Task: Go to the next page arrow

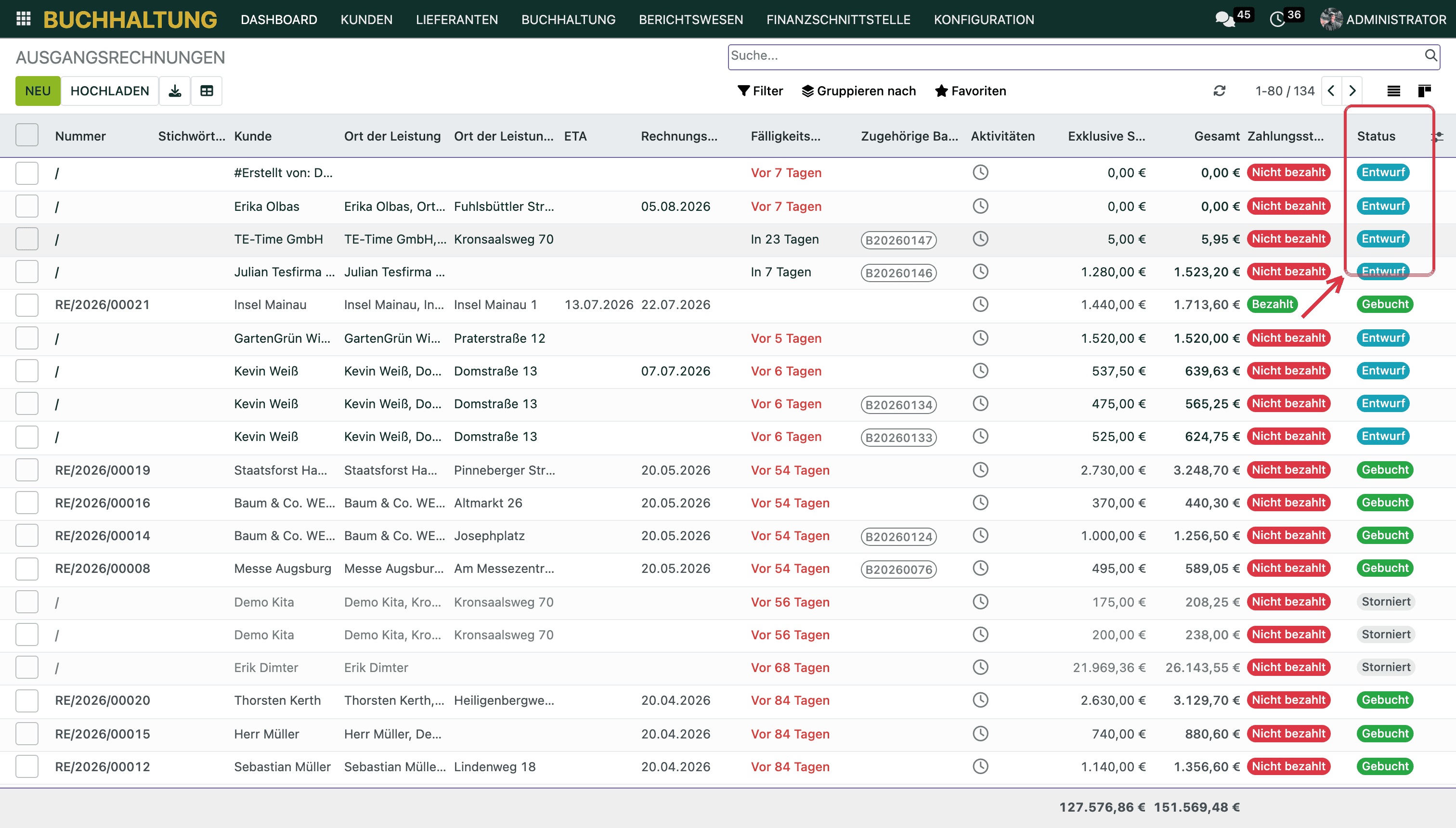Action: pos(1352,91)
